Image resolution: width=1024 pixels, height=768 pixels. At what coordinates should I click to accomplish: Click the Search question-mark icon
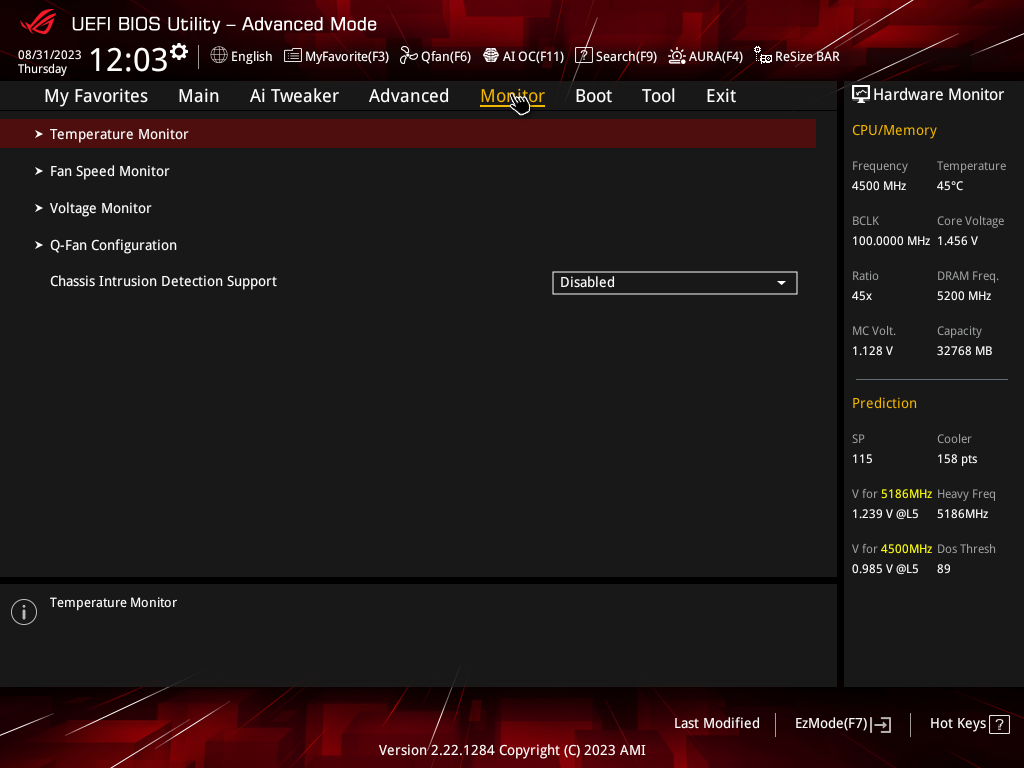tap(583, 56)
